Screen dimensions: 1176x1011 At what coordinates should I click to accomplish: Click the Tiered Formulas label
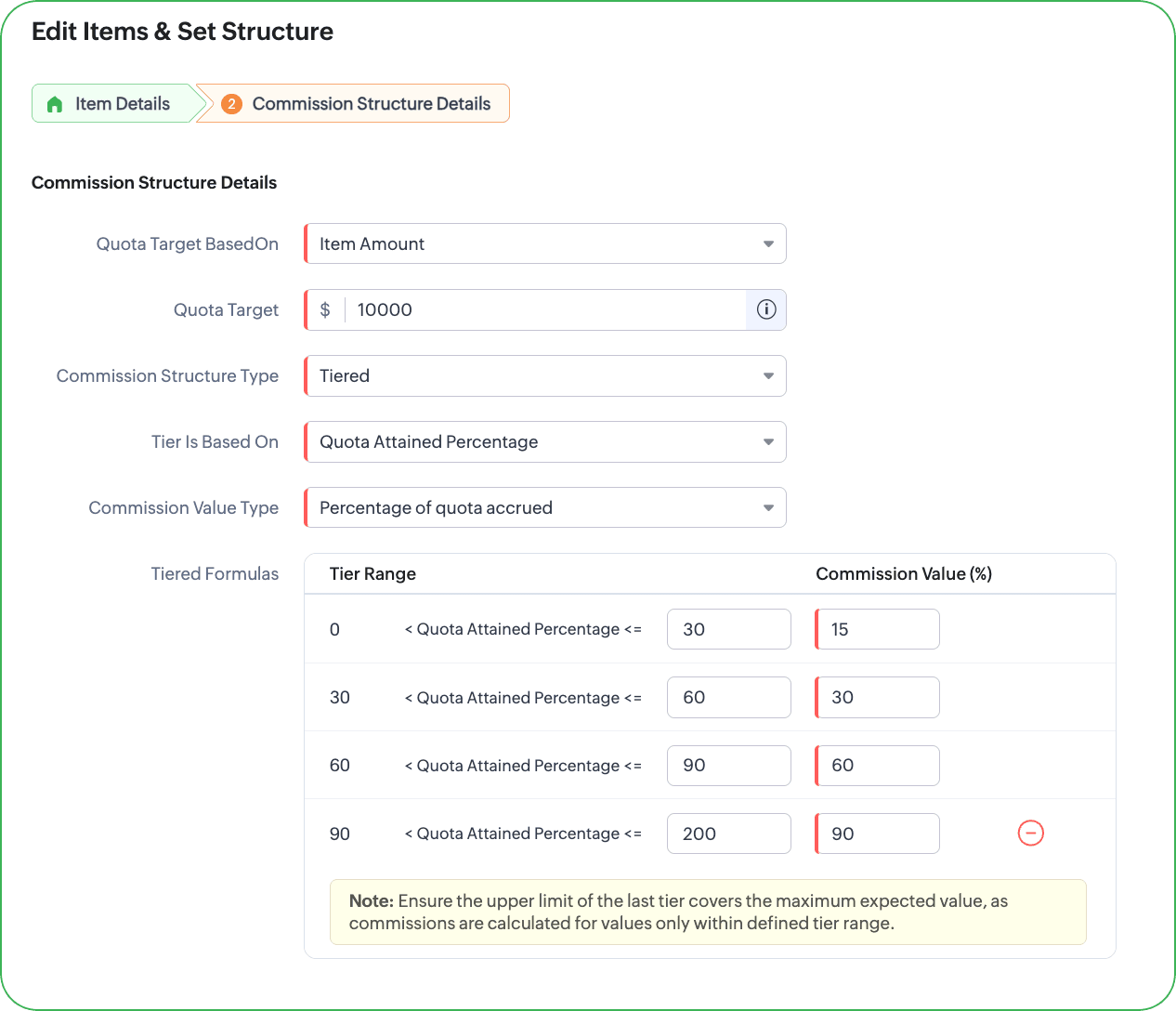click(x=215, y=573)
